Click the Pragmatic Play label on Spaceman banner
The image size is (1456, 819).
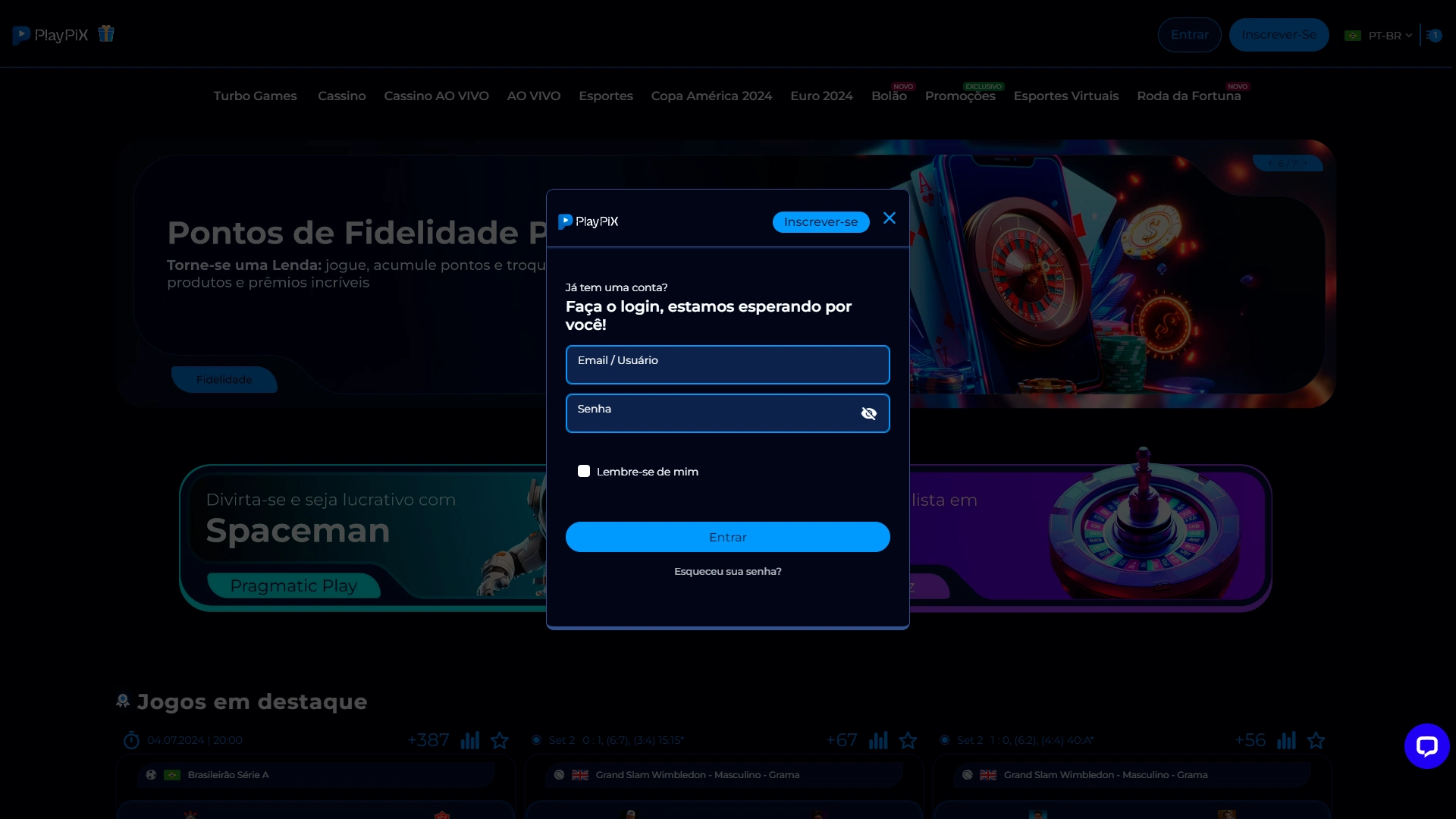(x=293, y=585)
